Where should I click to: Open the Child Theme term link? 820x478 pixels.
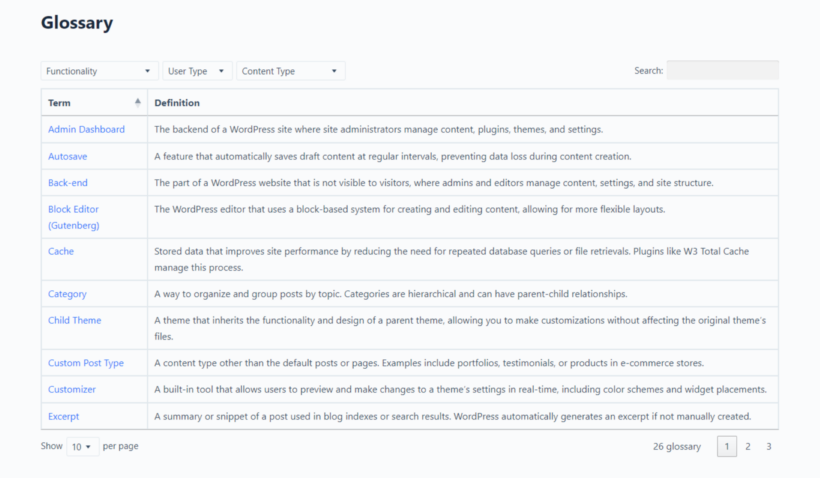point(74,320)
